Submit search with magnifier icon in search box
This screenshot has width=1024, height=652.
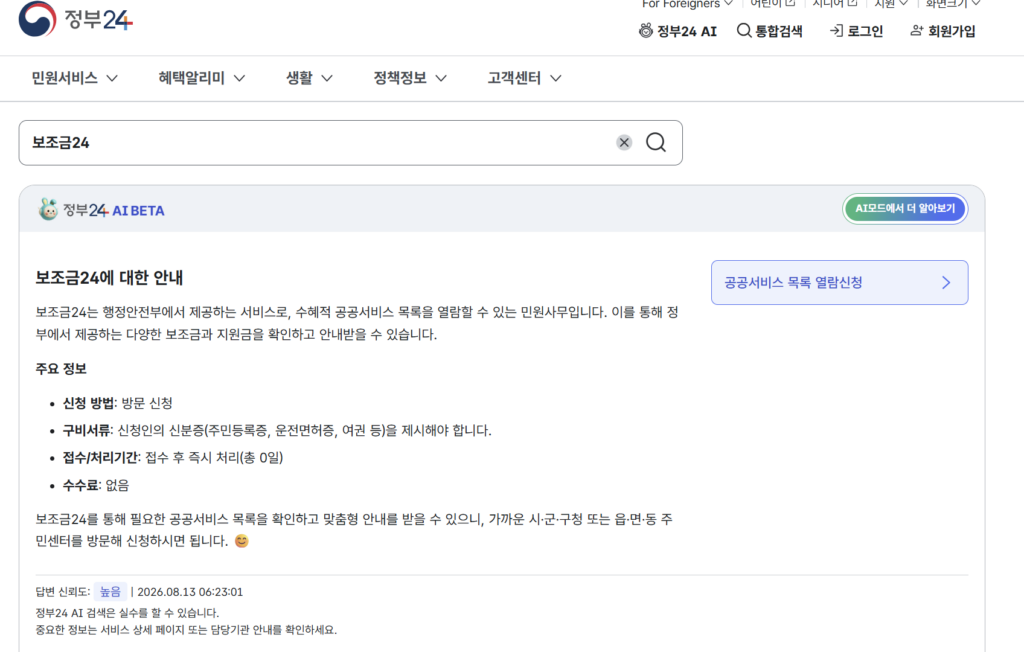point(656,142)
